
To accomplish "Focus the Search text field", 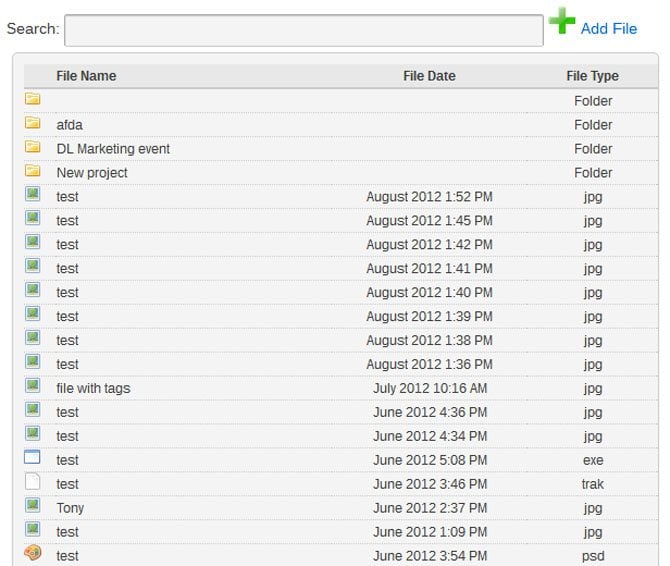I will (x=304, y=30).
